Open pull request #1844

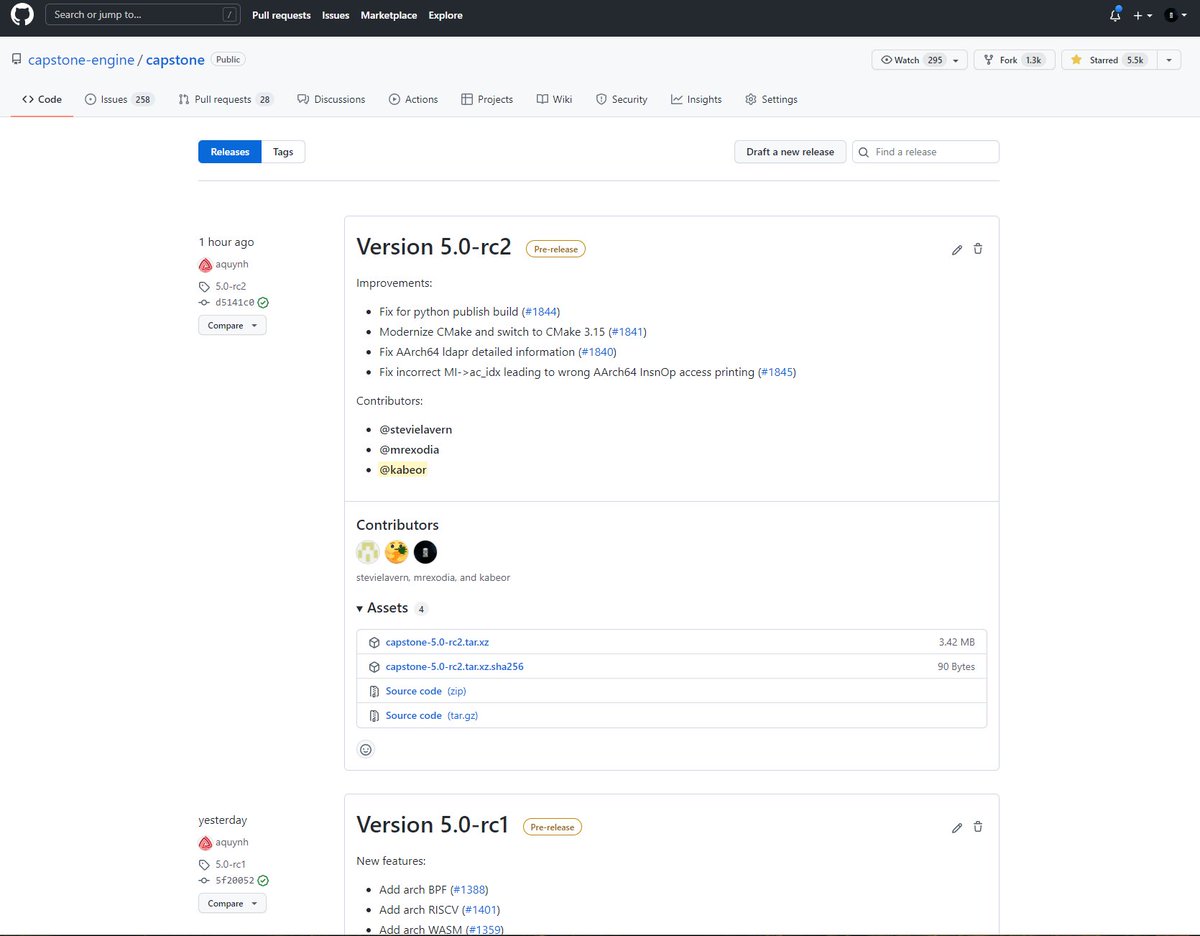(542, 311)
